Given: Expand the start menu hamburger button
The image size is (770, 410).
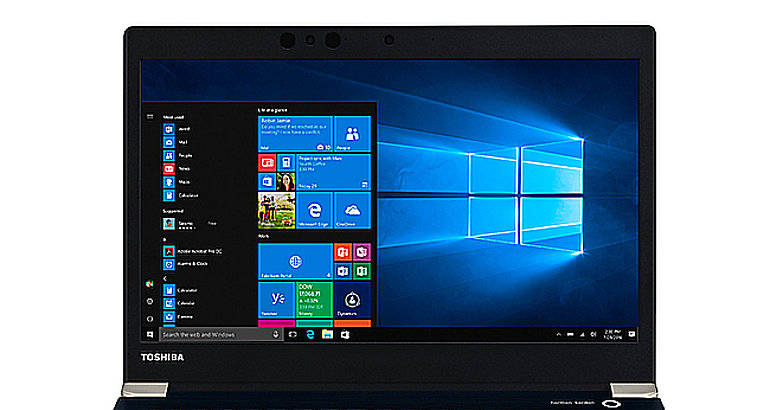Looking at the screenshot, I should tap(150, 117).
